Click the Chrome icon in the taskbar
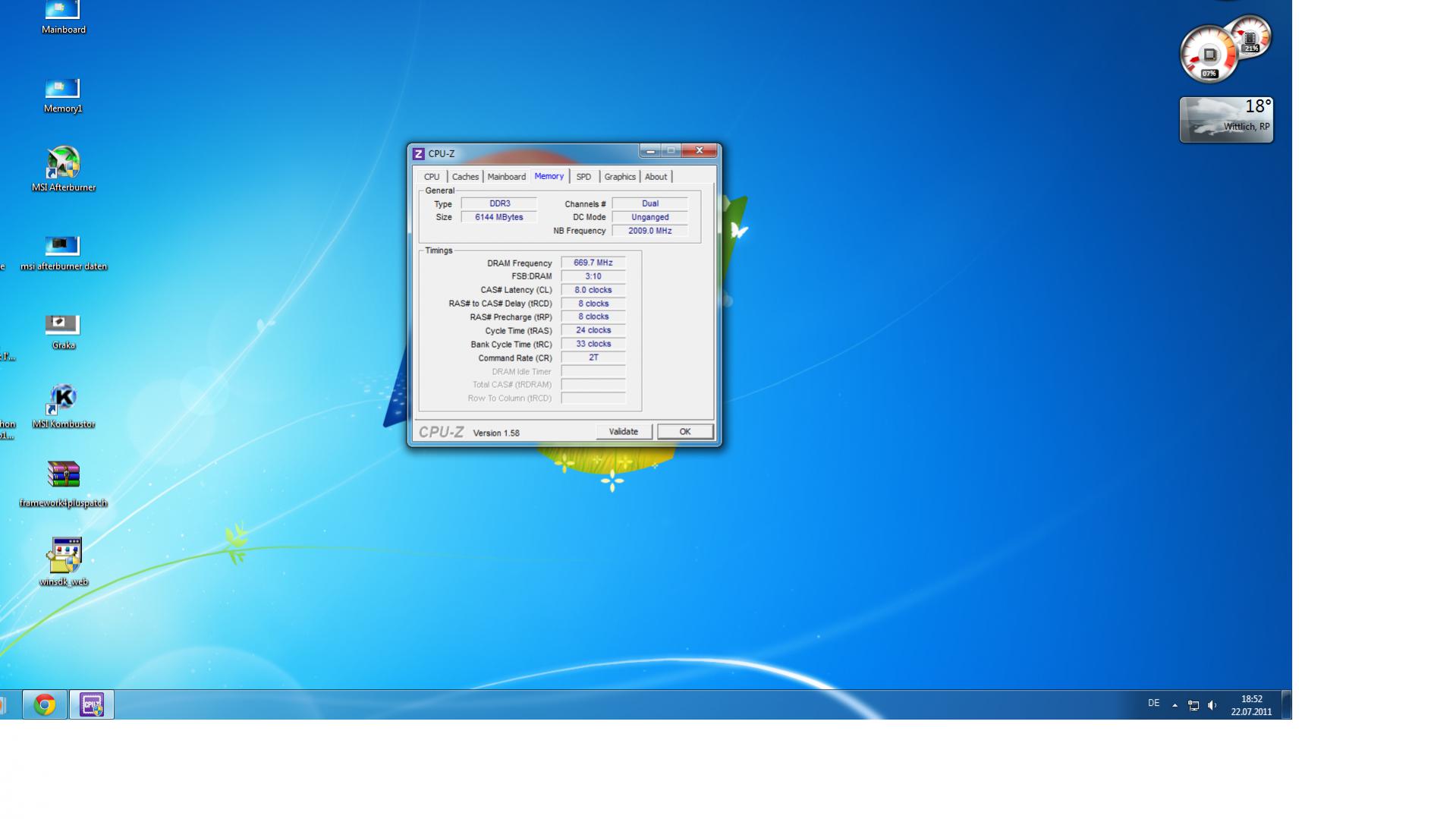Image resolution: width=1456 pixels, height=819 pixels. [45, 704]
